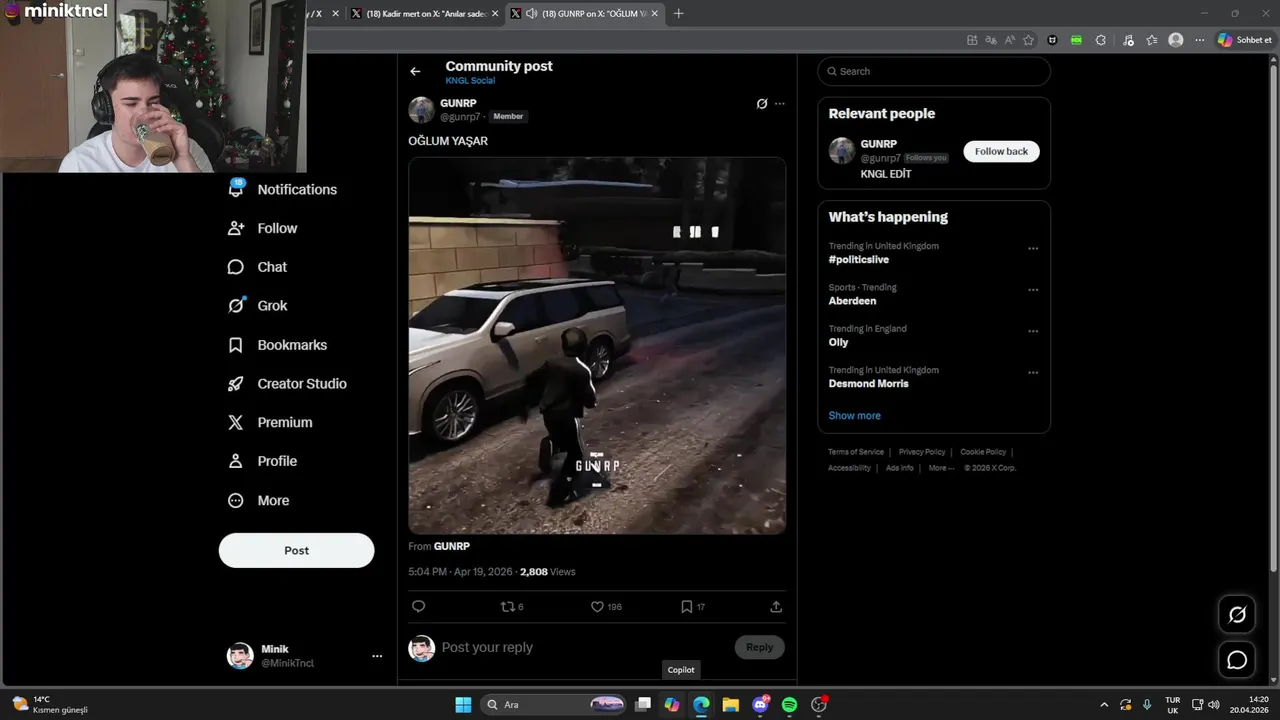The height and width of the screenshot is (720, 1280).
Task: Open browser Settings and more menu
Action: pos(1200,40)
